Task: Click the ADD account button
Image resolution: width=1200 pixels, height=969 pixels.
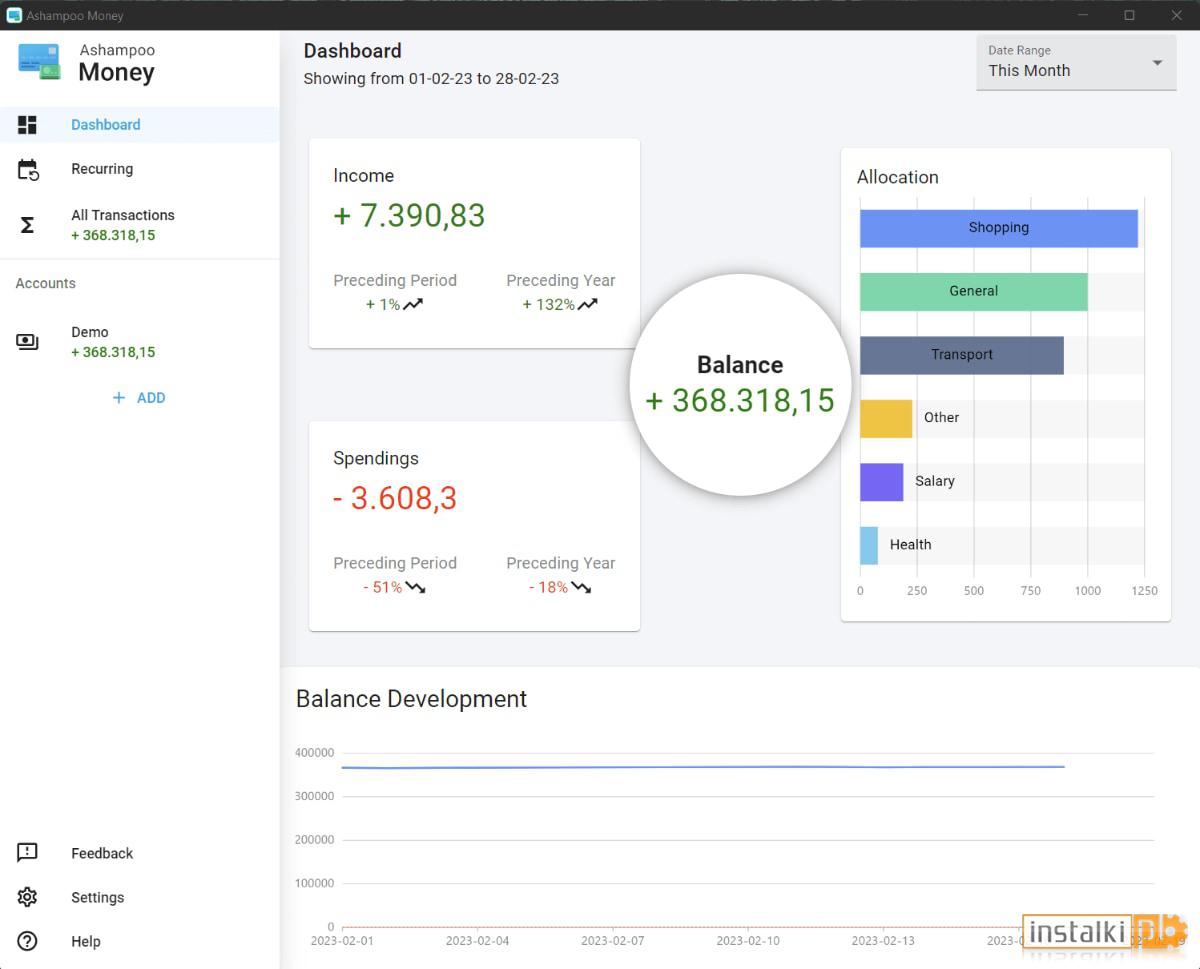Action: pyautogui.click(x=139, y=398)
